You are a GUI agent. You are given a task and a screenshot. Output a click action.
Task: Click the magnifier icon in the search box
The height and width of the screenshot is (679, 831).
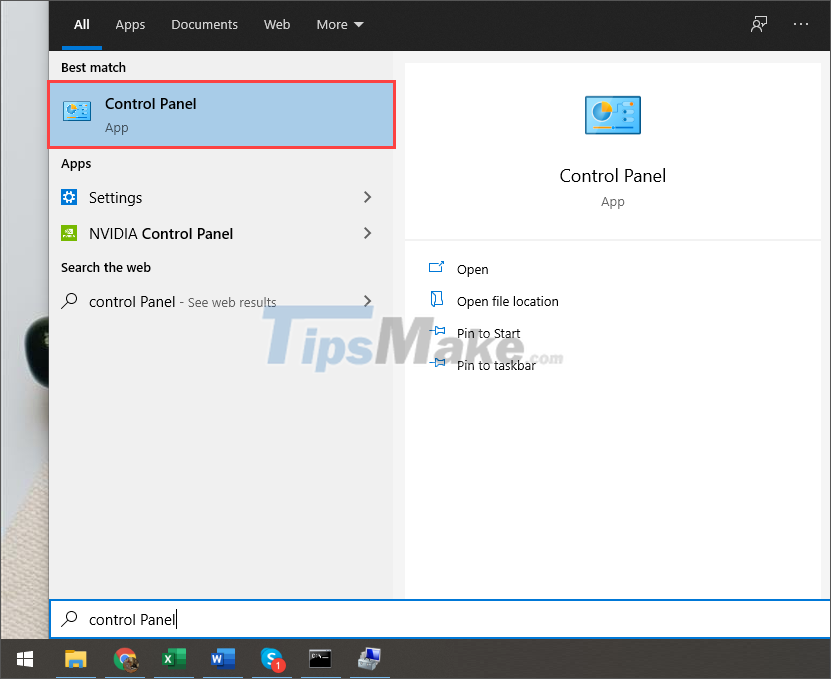[x=69, y=619]
